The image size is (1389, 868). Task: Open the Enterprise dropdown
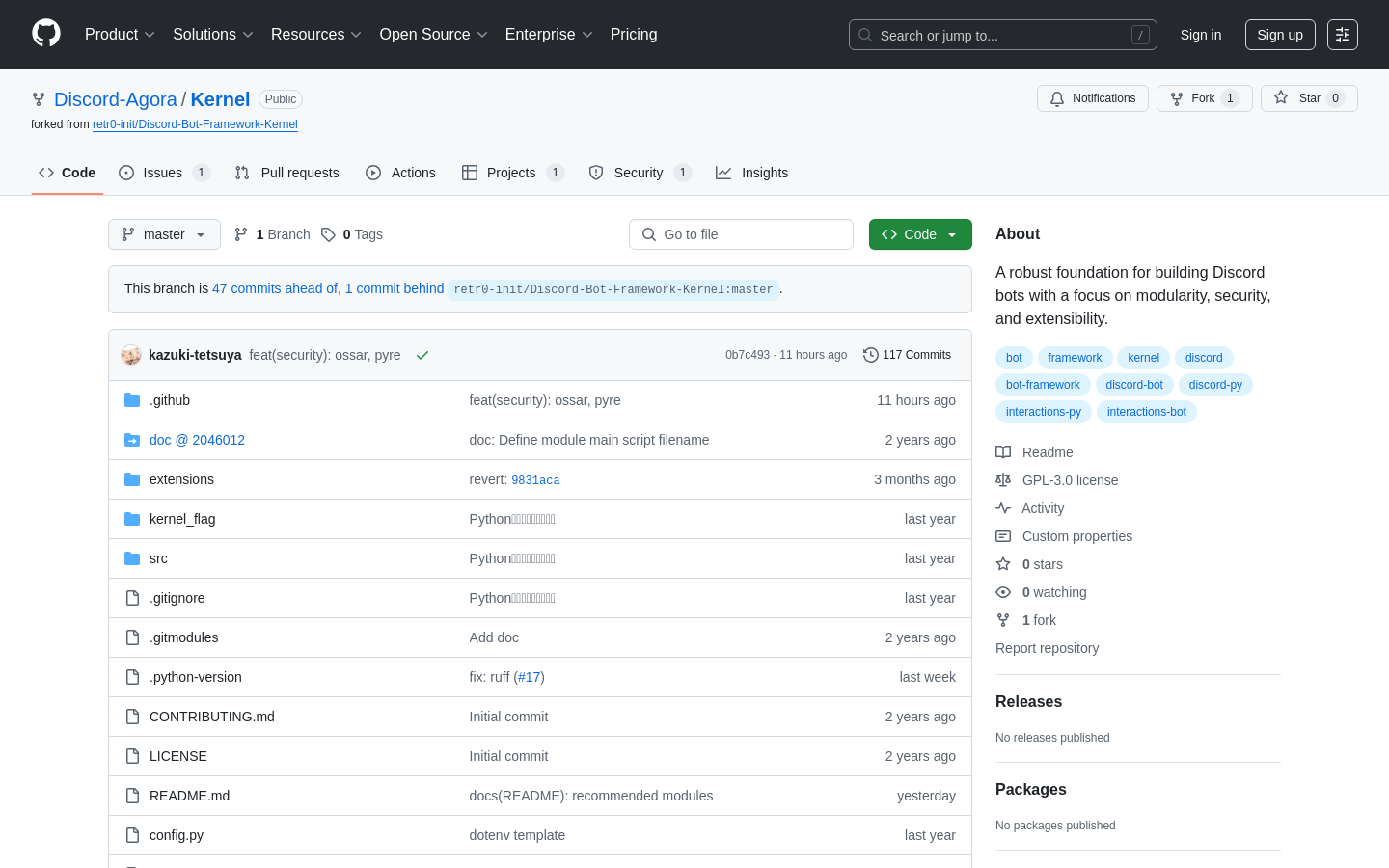549,35
